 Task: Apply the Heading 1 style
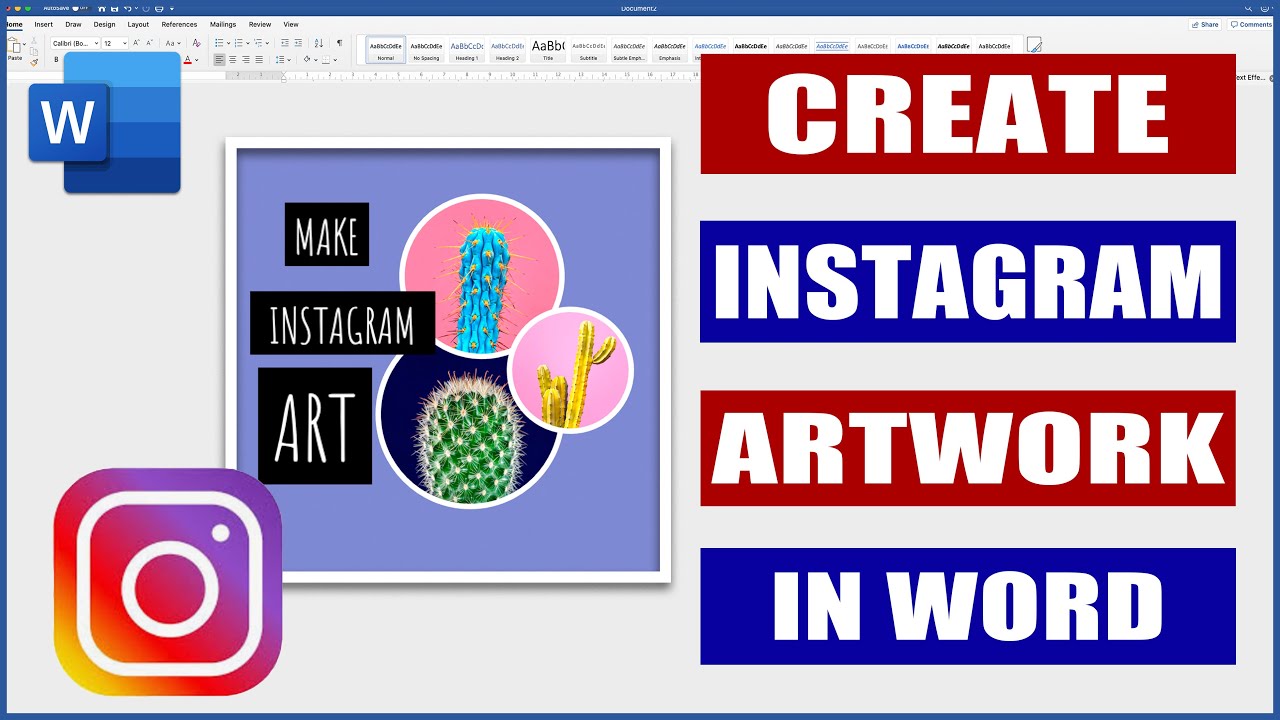click(x=467, y=50)
